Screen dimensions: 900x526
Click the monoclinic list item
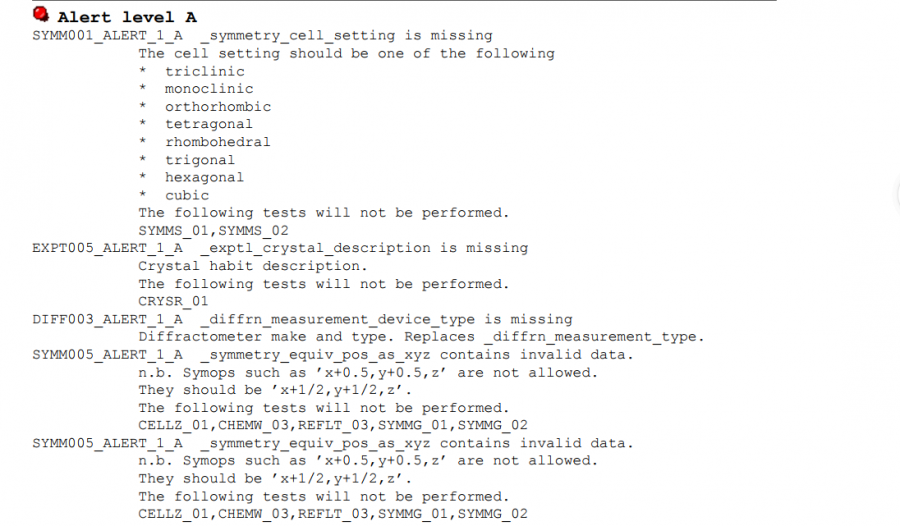click(209, 89)
